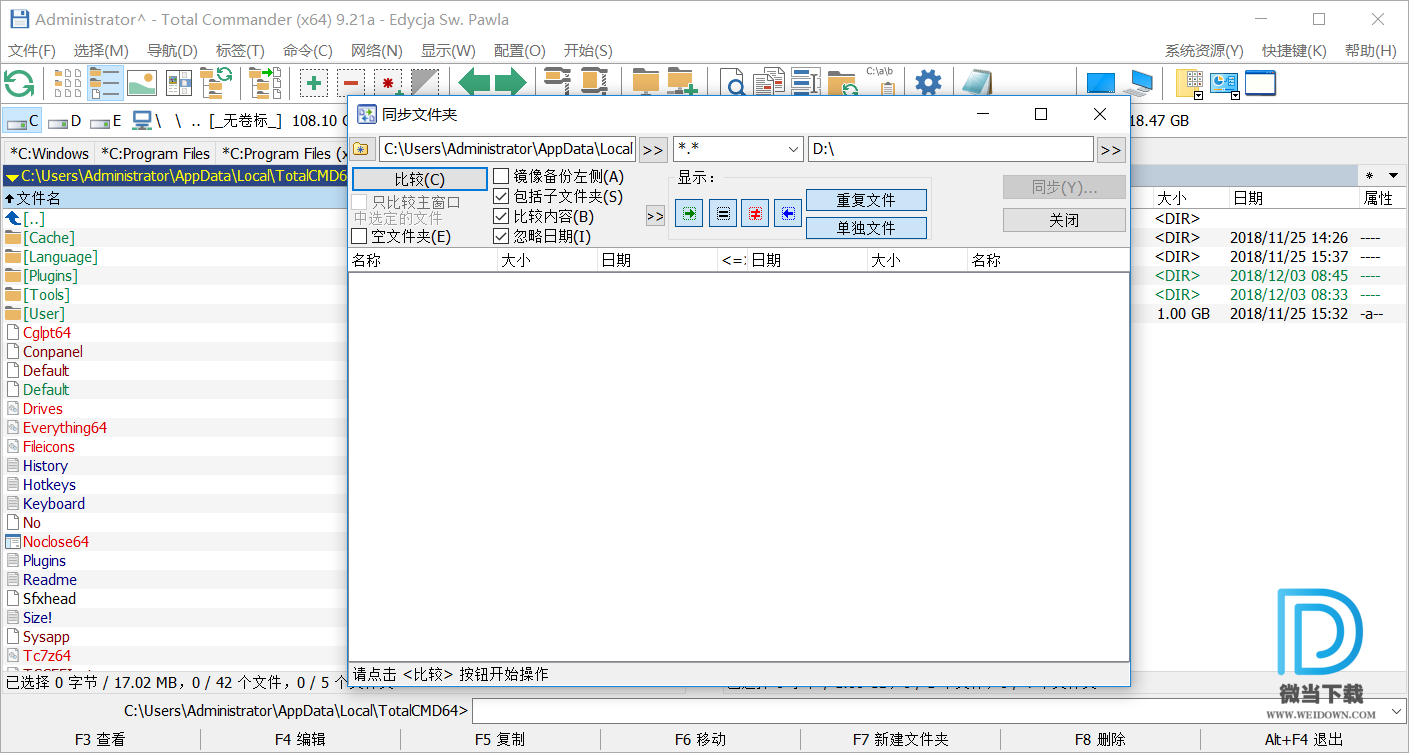
Task: Toggle the 单独文件 singles button
Action: pyautogui.click(x=866, y=228)
